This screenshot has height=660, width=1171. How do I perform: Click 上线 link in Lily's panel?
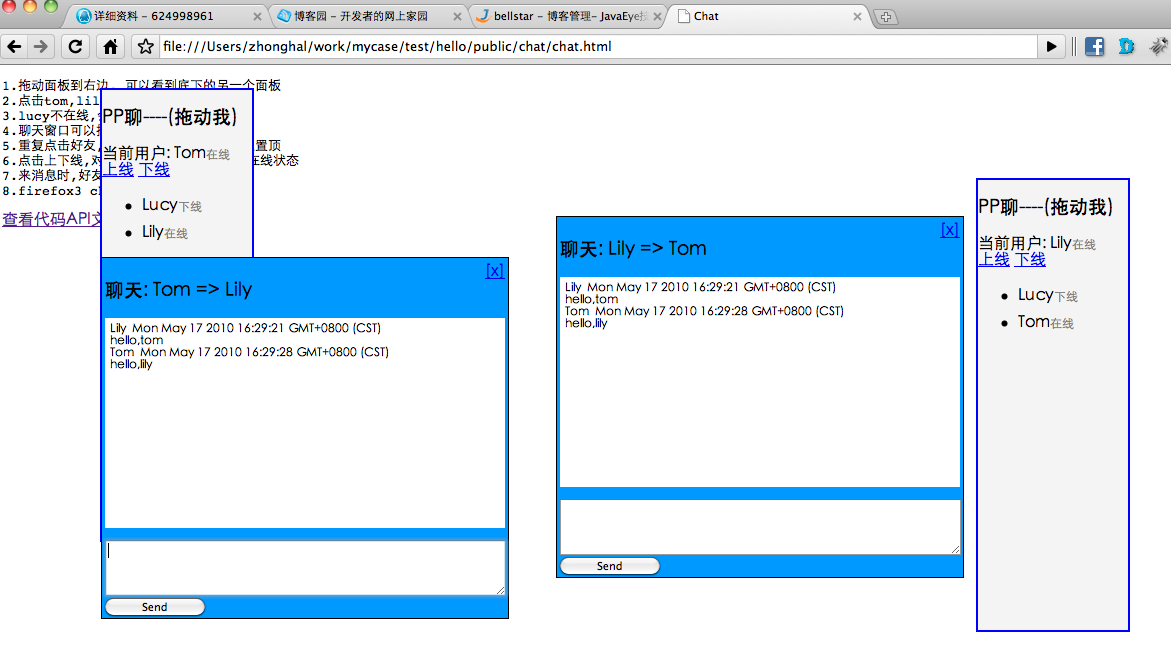(994, 259)
